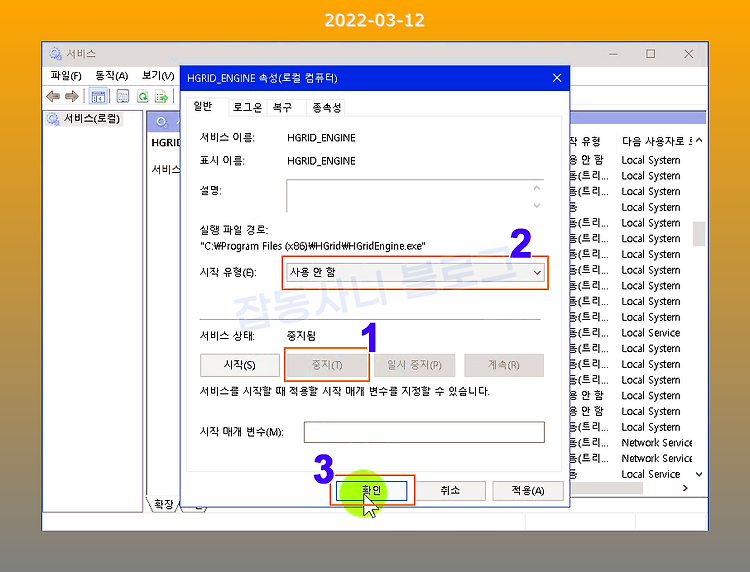
Task: Toggle the console tree pane toolbar icon
Action: pyautogui.click(x=99, y=97)
